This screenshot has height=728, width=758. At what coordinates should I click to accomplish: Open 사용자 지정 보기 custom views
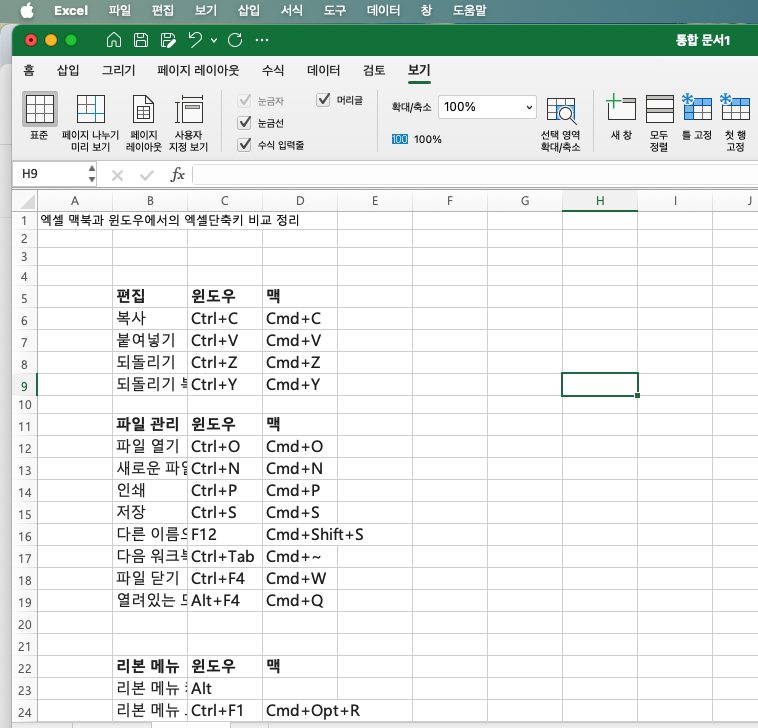(189, 122)
